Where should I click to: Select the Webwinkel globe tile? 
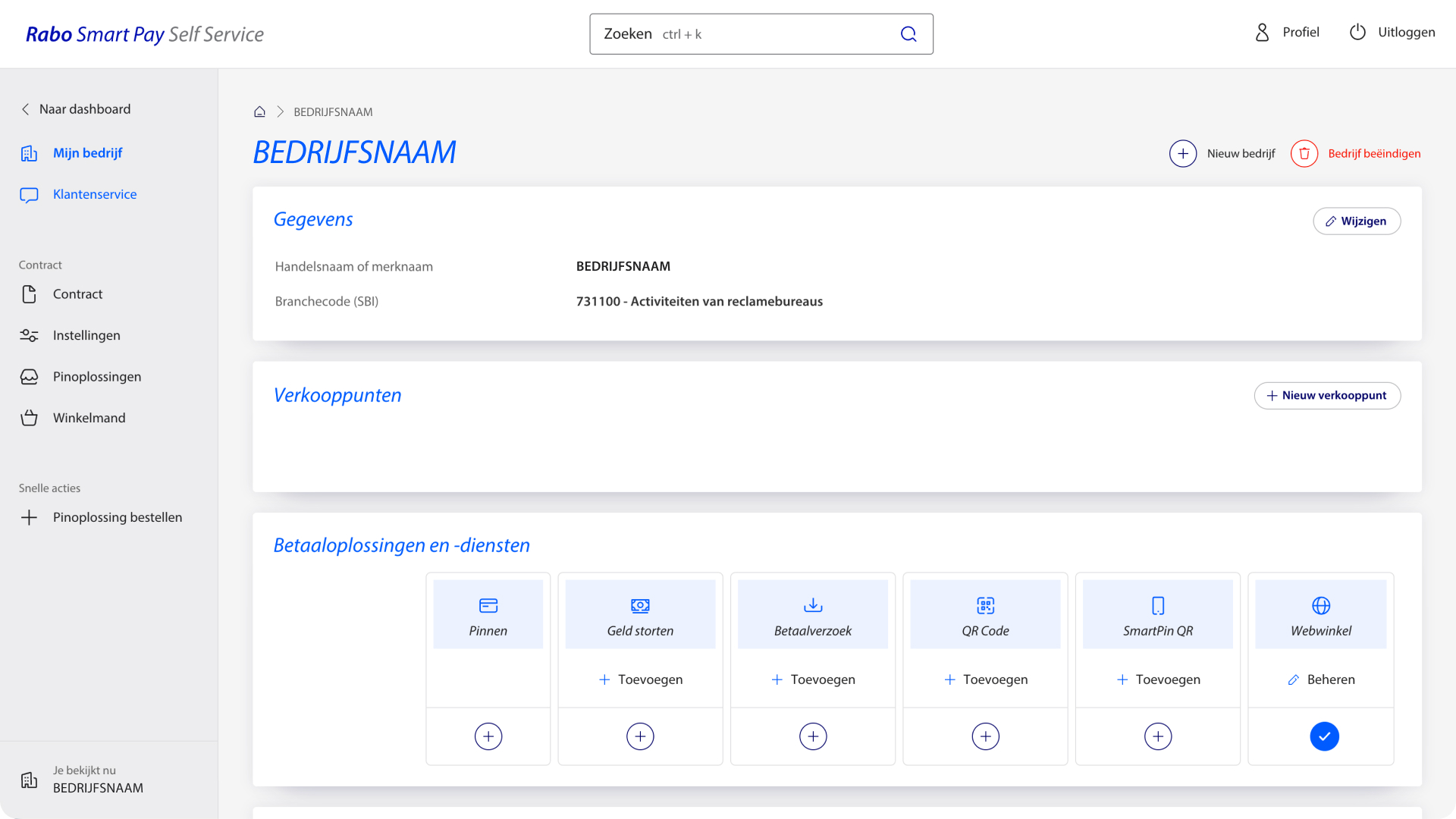[1320, 614]
